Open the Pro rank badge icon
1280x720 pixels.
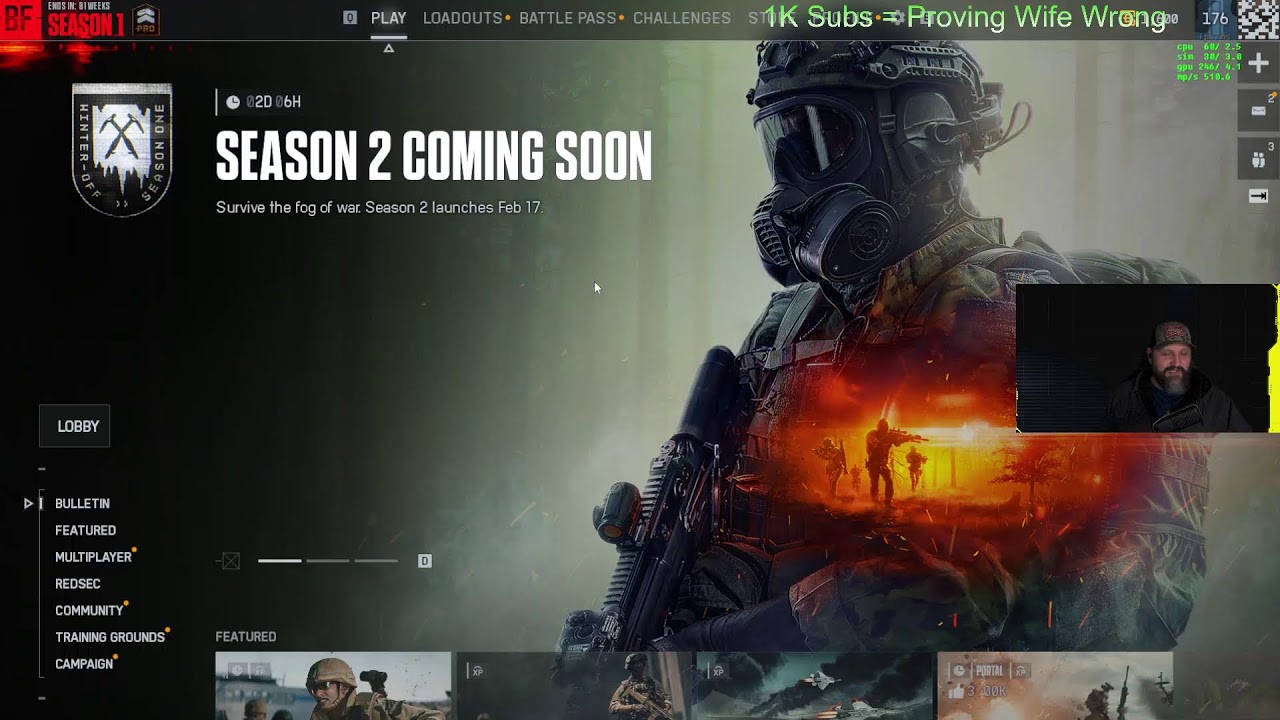coord(146,19)
